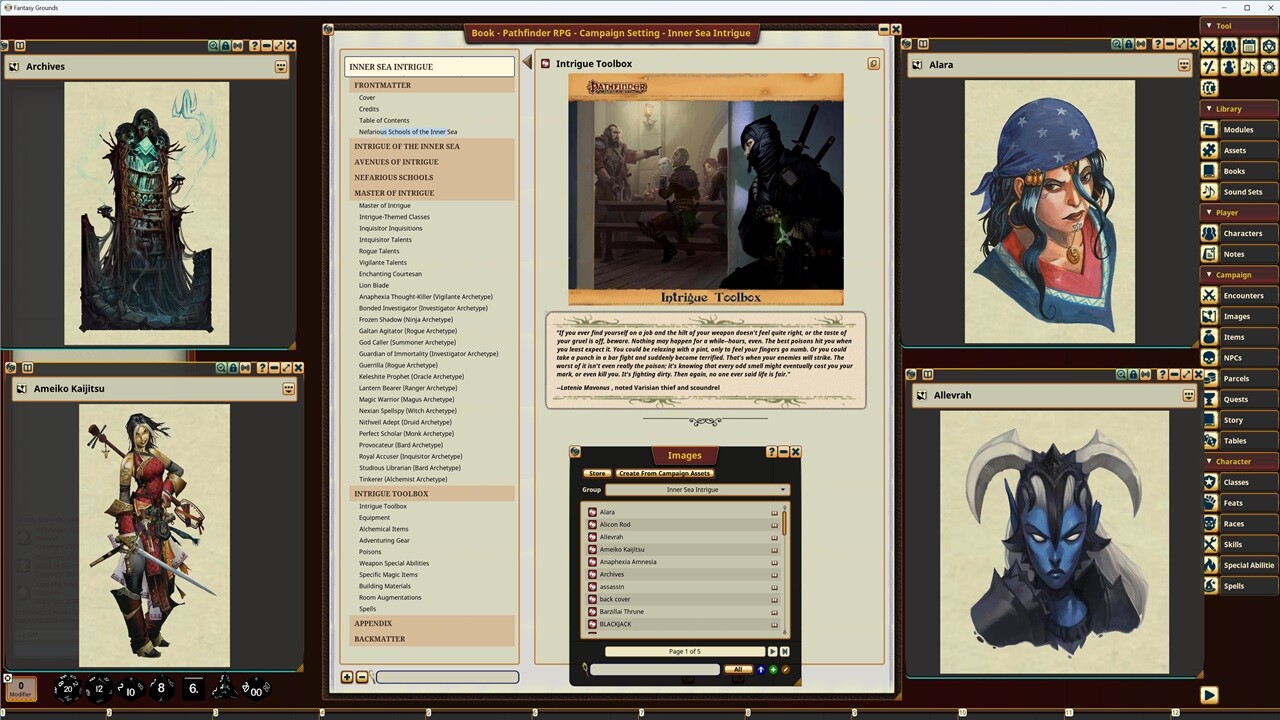
Task: Open the NPCs campaign tool
Action: click(1231, 357)
